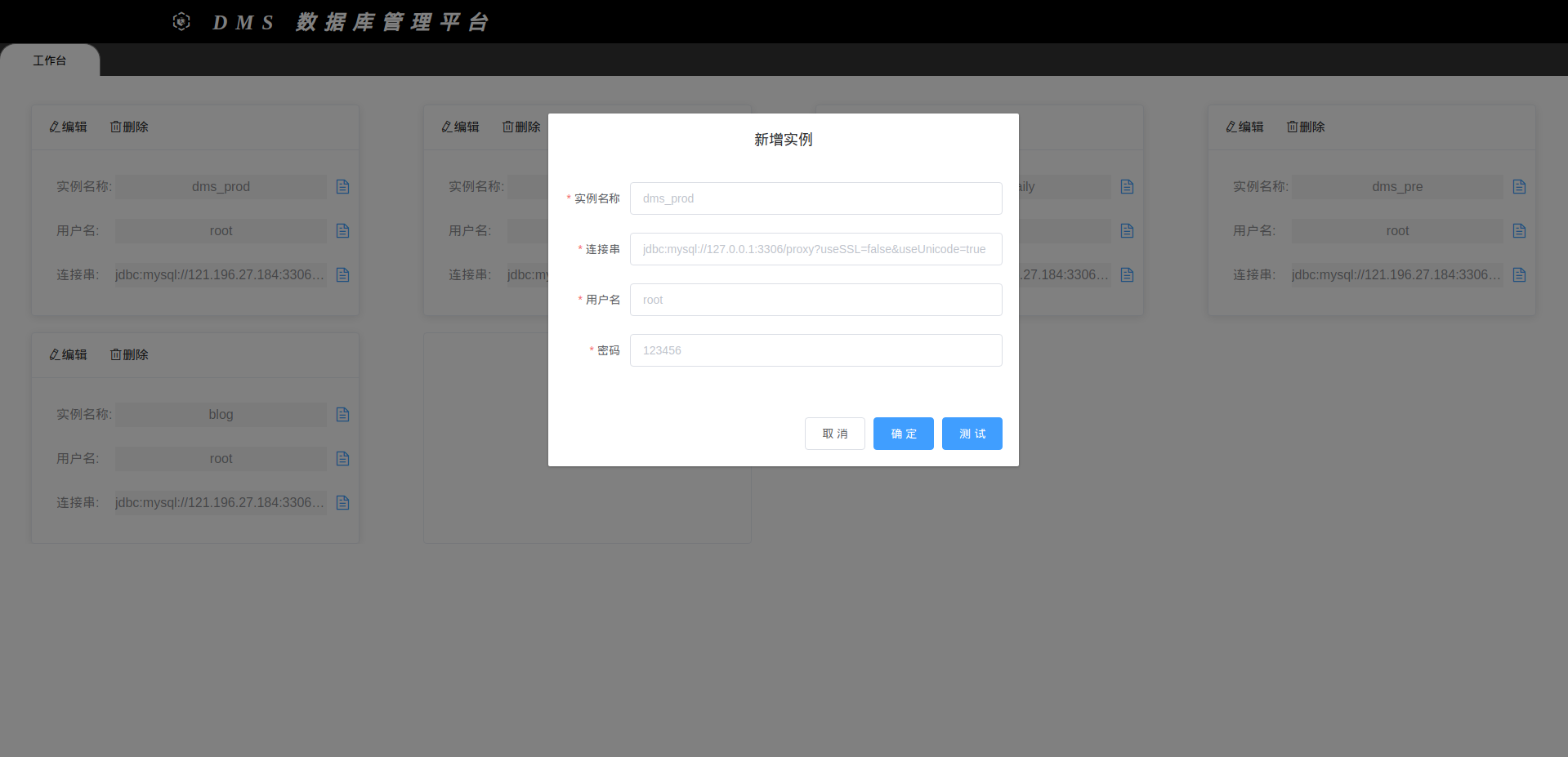The height and width of the screenshot is (757, 1568).
Task: Click 编辑 on the dms_pre card
Action: coord(1244,127)
